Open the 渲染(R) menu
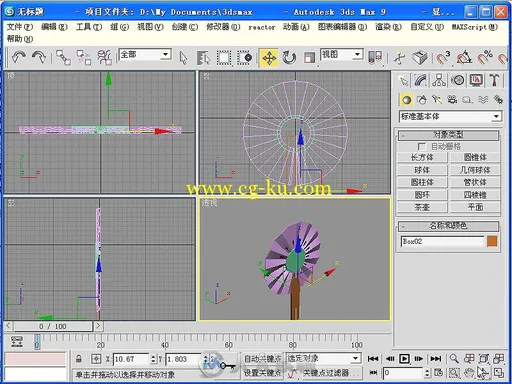The width and height of the screenshot is (512, 384). click(388, 27)
